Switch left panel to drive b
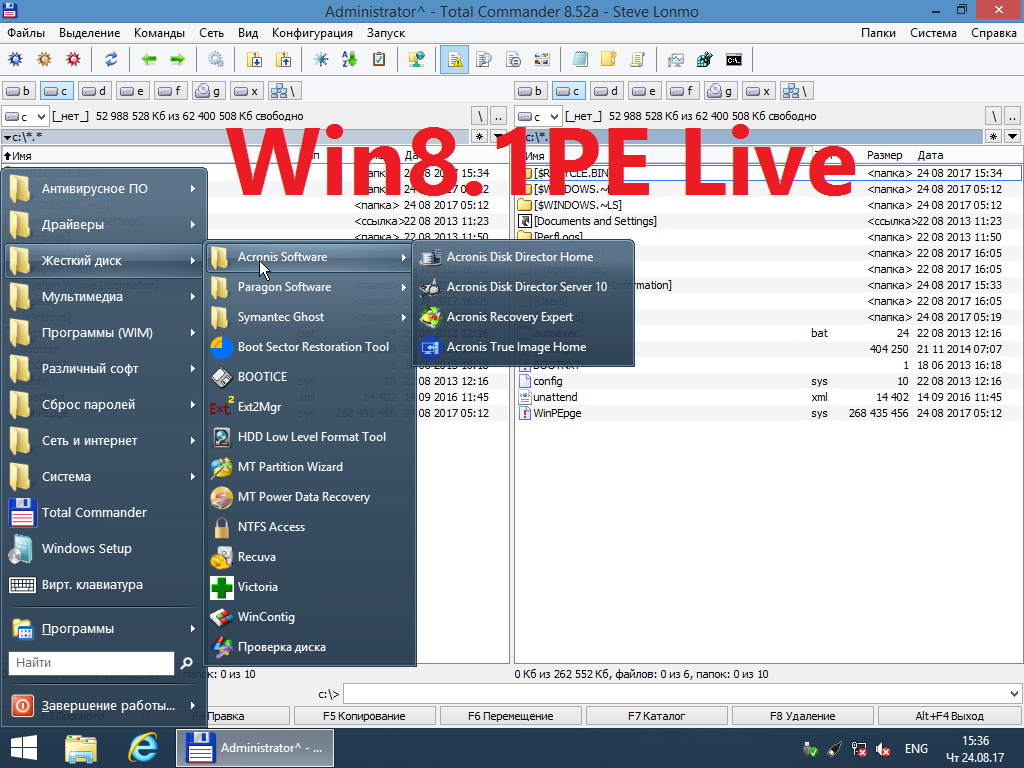The width and height of the screenshot is (1024, 768). (18, 91)
